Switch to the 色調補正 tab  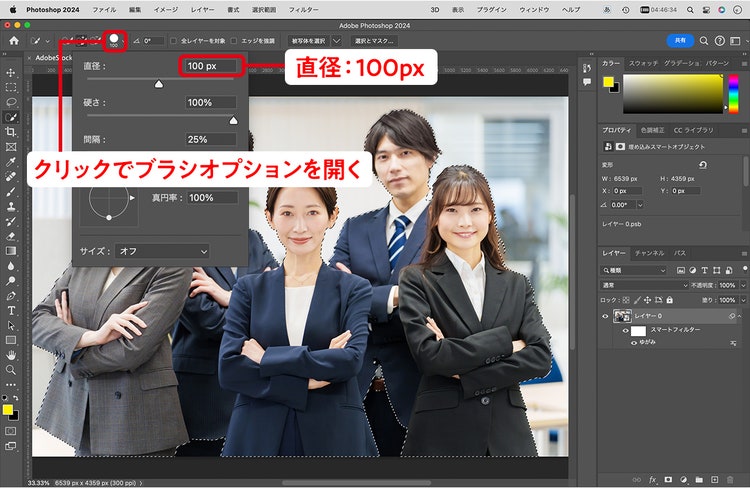pos(652,130)
